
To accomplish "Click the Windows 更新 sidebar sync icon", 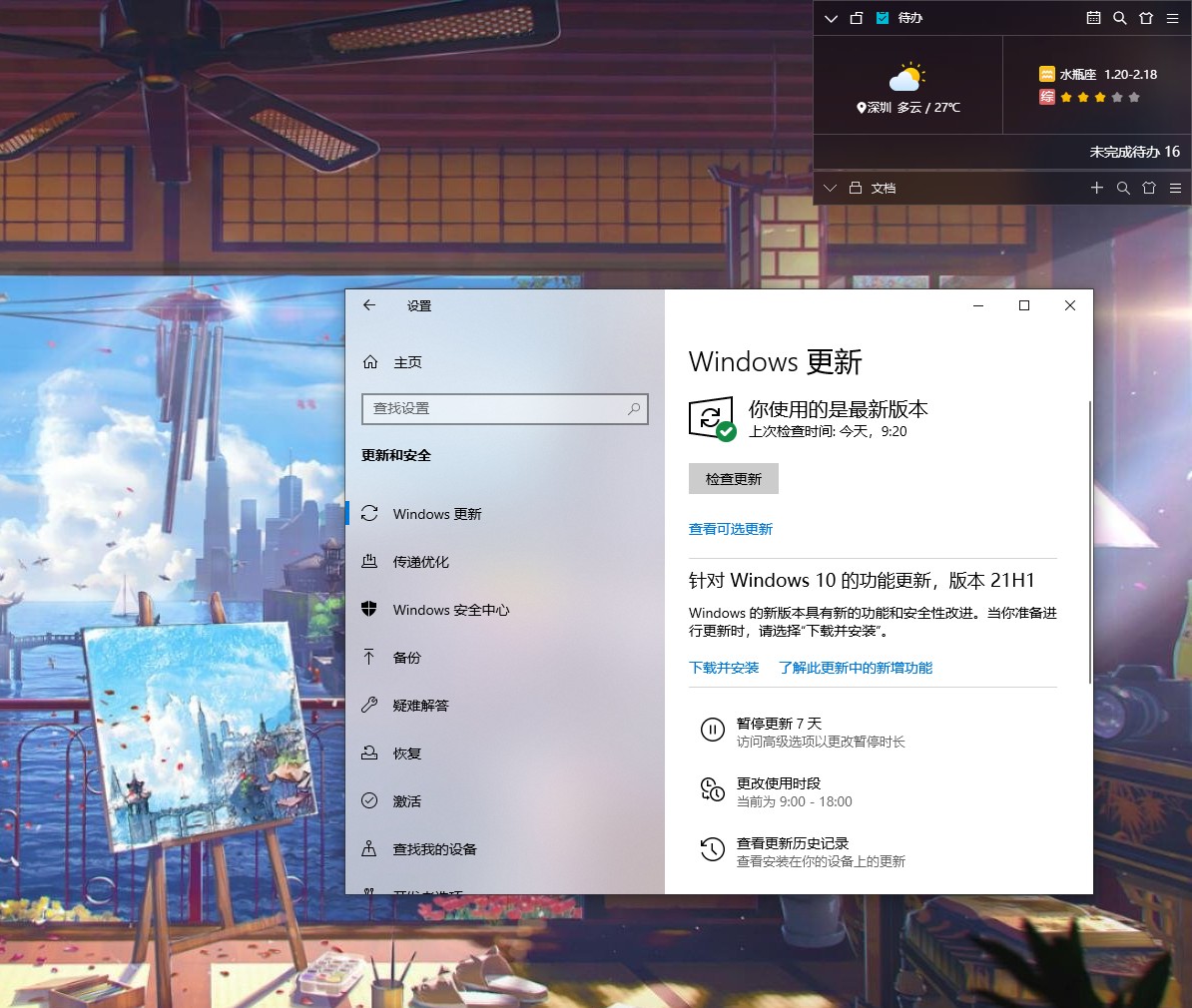I will click(369, 513).
